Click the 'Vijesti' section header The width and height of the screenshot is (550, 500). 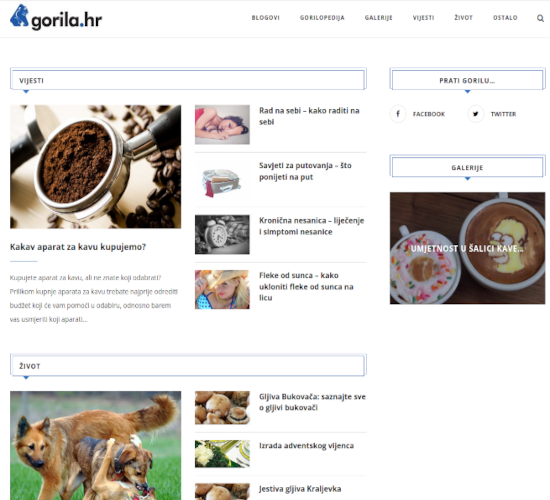click(188, 80)
